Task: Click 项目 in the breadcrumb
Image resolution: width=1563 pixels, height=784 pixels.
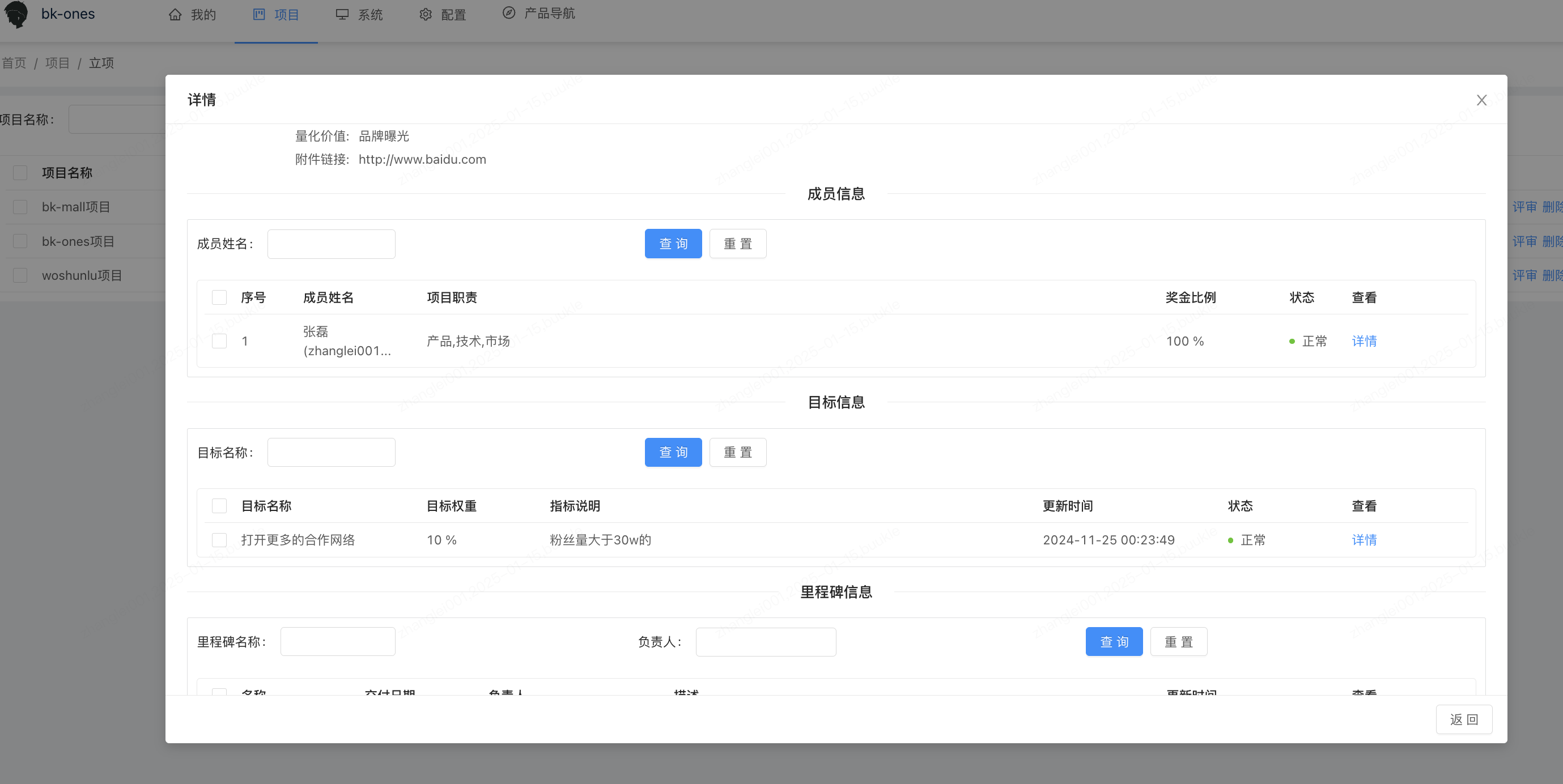Action: pyautogui.click(x=58, y=63)
